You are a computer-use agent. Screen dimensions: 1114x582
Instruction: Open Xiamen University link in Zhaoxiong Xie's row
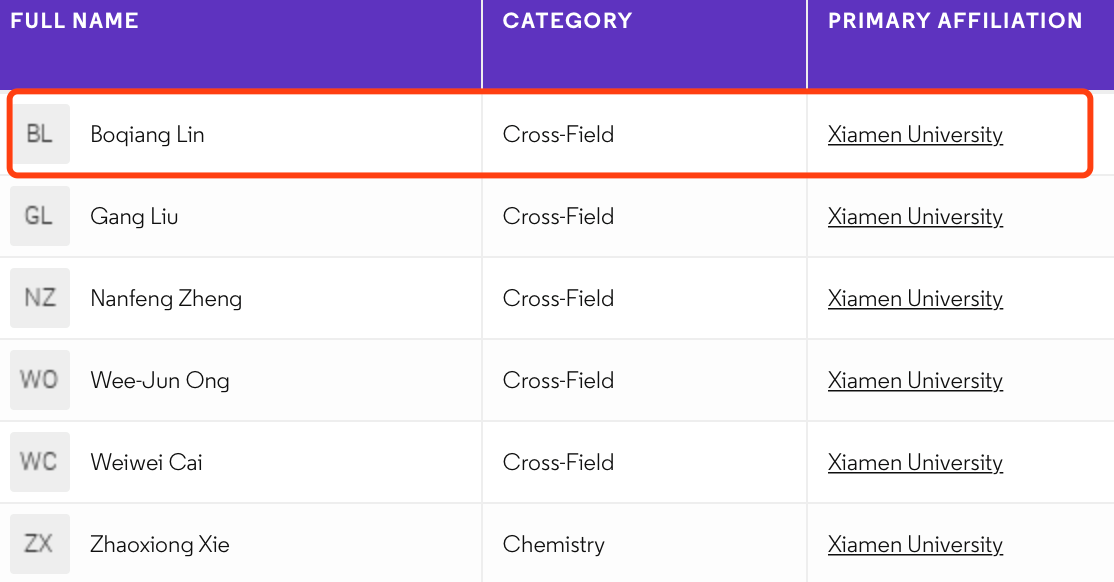[915, 545]
